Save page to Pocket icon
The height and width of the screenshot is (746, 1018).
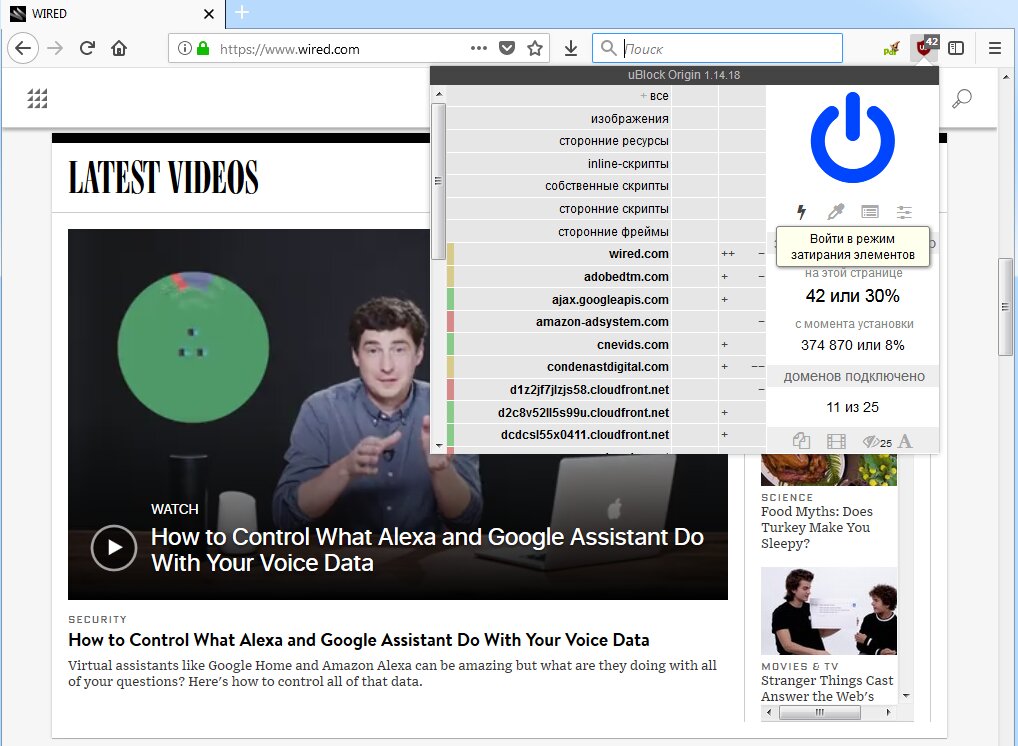tap(507, 48)
